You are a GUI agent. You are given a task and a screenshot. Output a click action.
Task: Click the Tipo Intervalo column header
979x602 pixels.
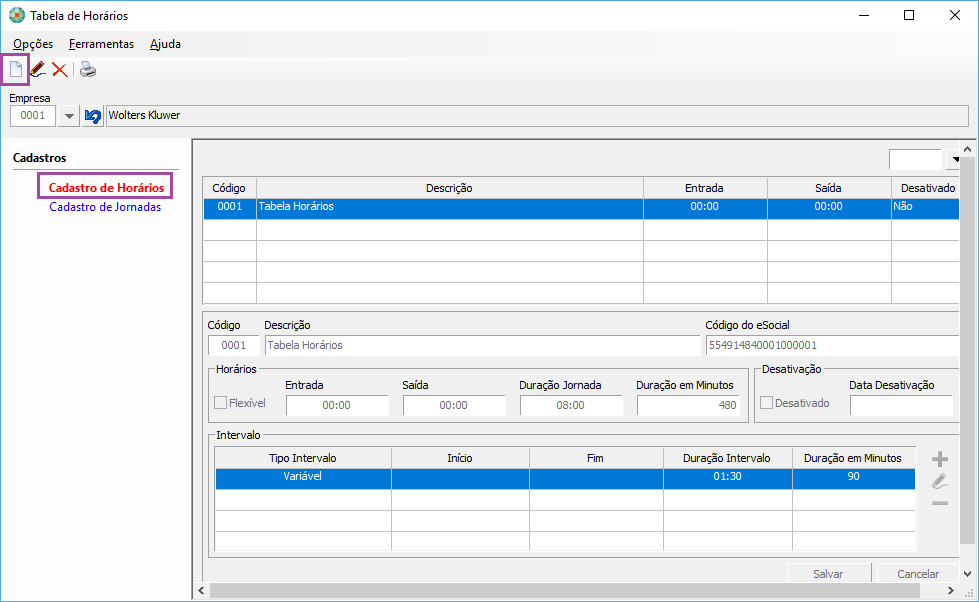[303, 458]
